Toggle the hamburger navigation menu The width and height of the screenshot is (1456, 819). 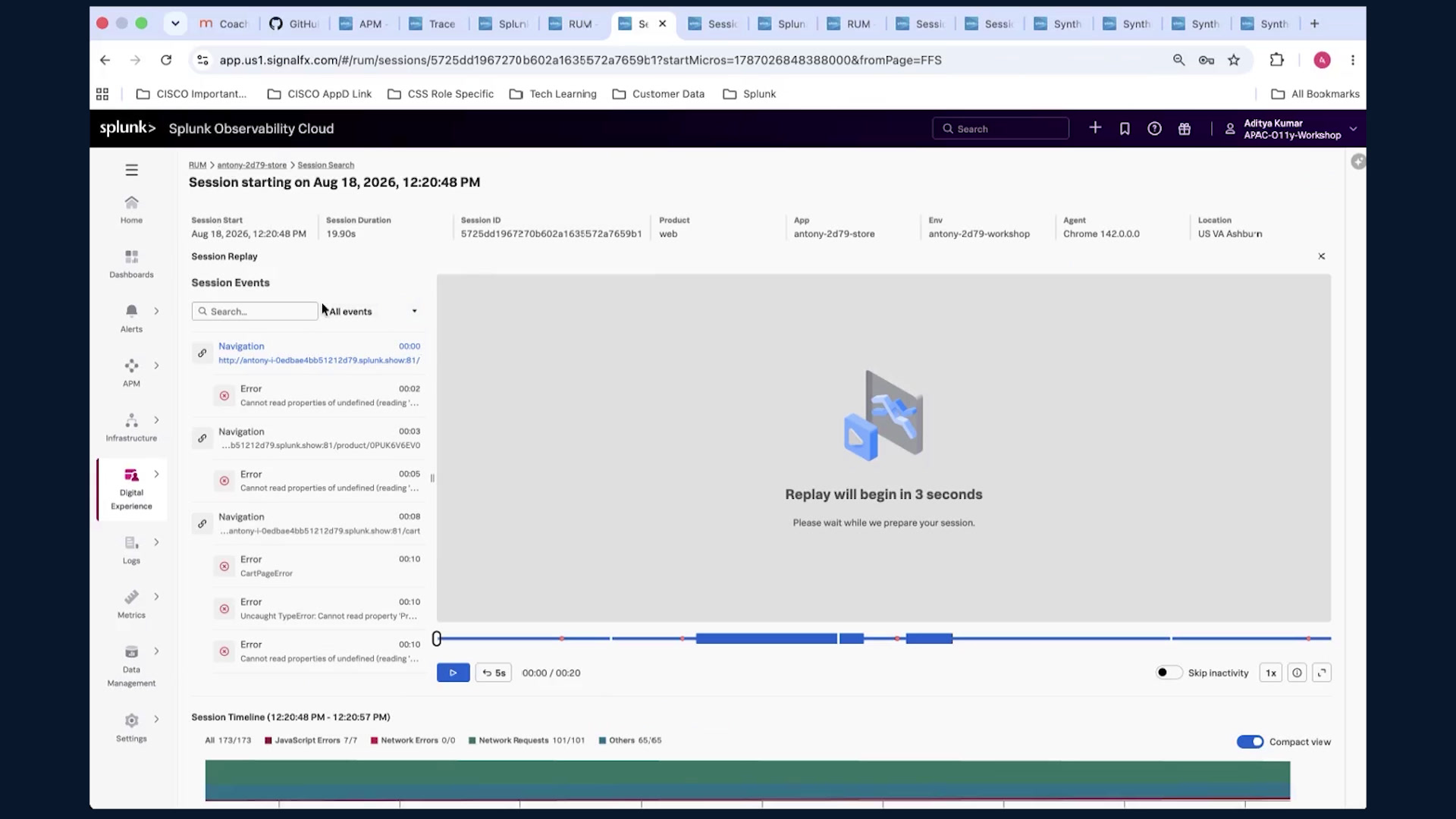(x=131, y=170)
